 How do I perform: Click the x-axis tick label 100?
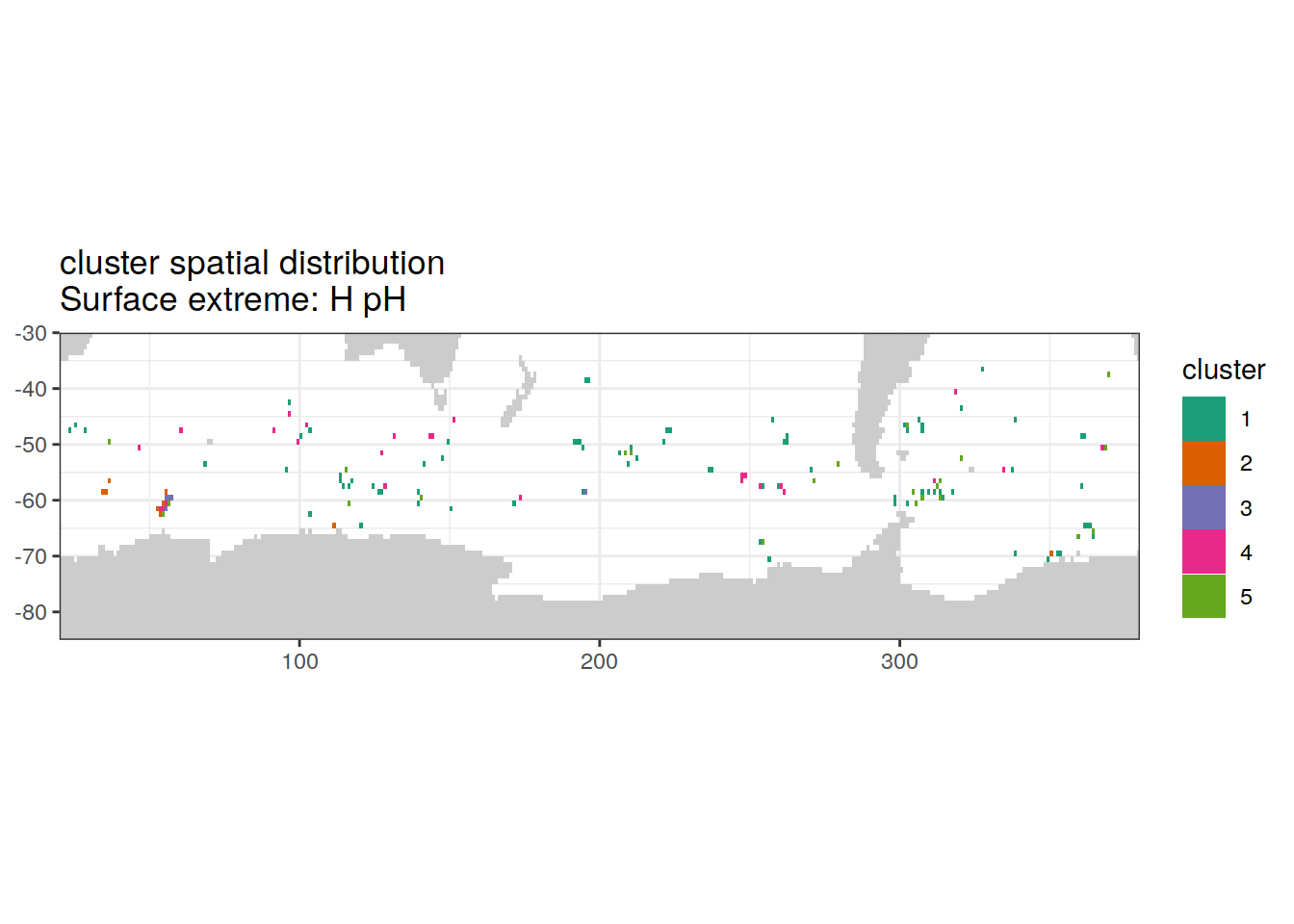coord(299,661)
